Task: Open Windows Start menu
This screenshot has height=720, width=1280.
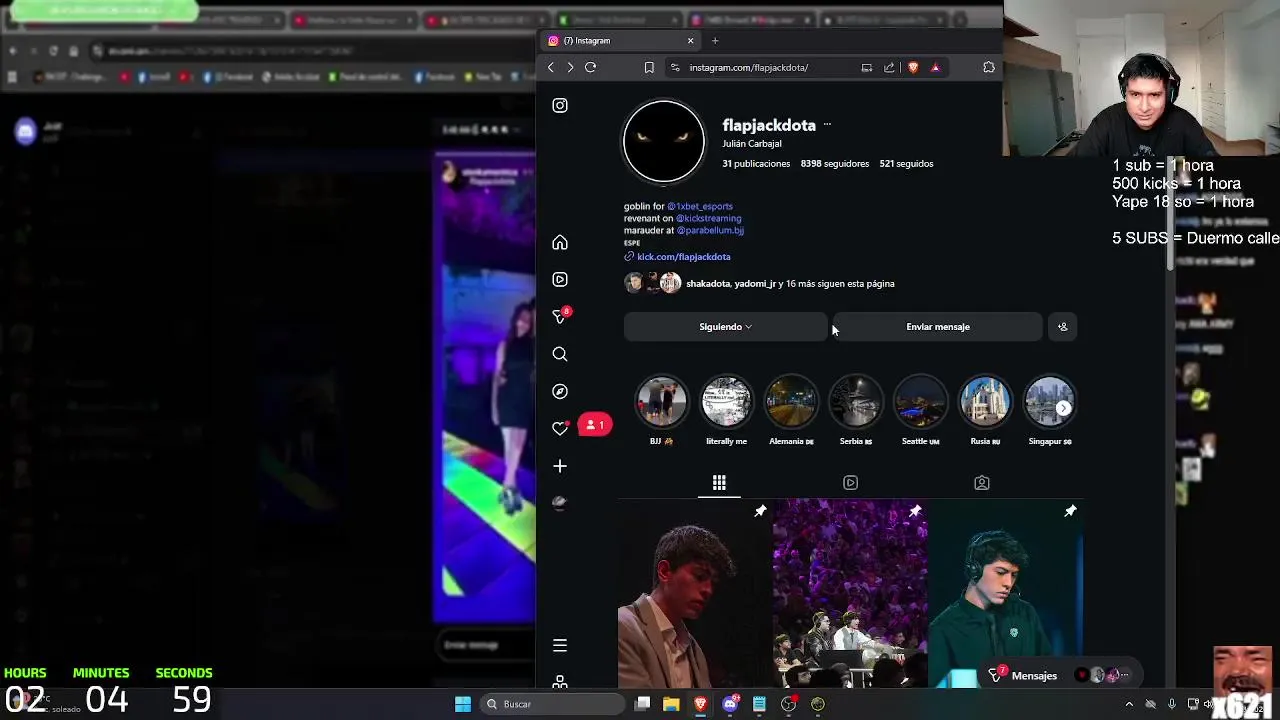Action: point(463,704)
